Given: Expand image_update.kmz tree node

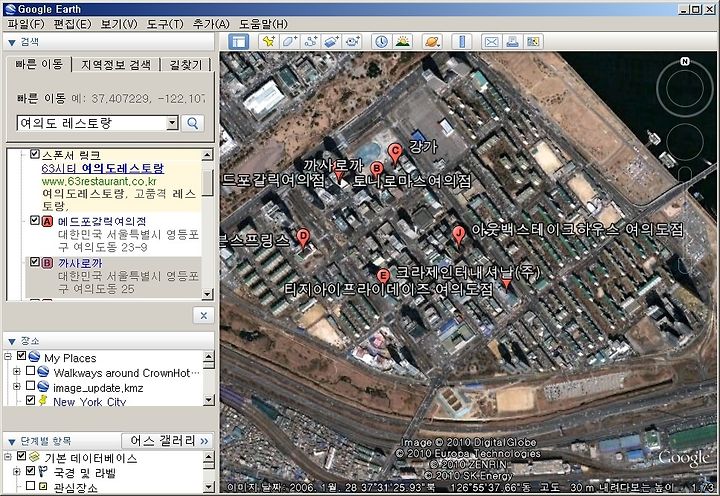Looking at the screenshot, I should pos(17,386).
